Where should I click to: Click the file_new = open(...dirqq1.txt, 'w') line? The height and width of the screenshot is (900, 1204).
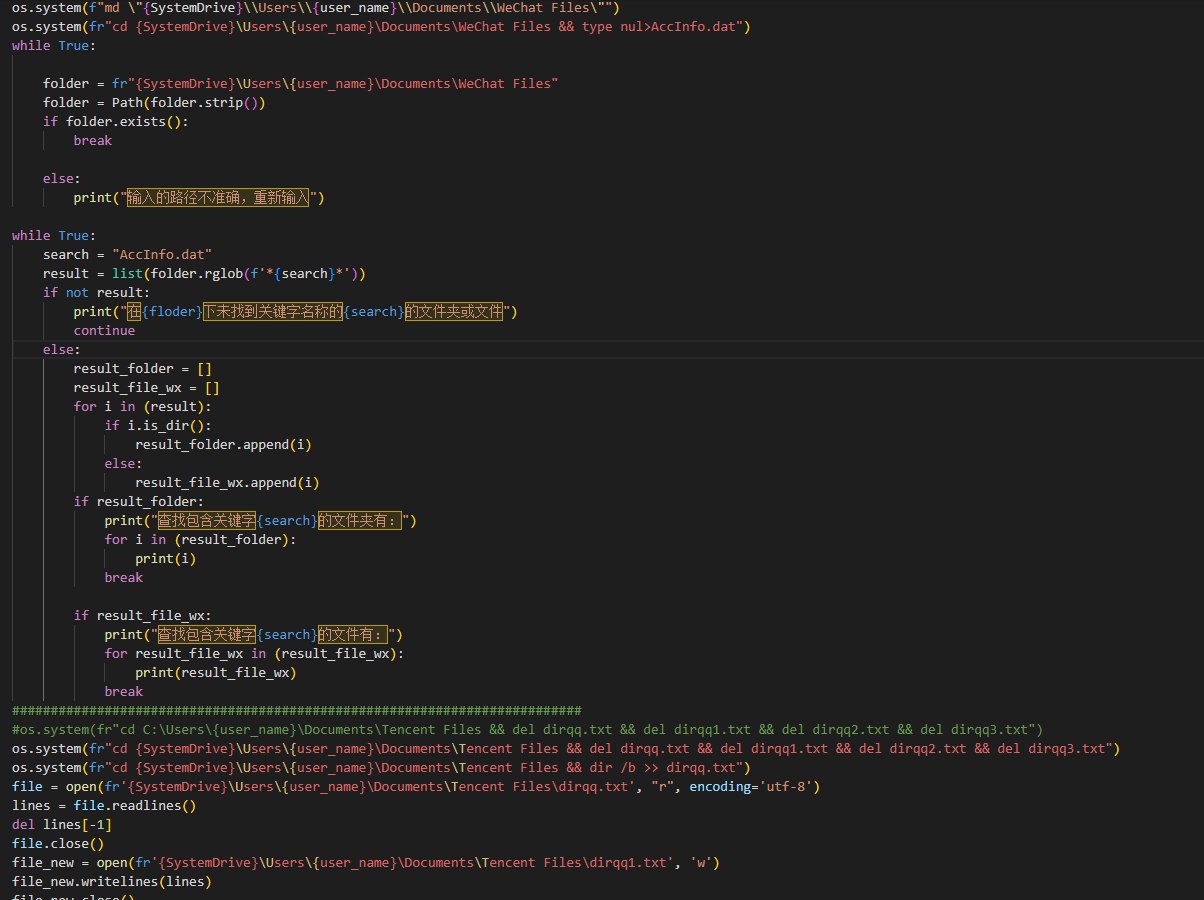click(x=366, y=862)
